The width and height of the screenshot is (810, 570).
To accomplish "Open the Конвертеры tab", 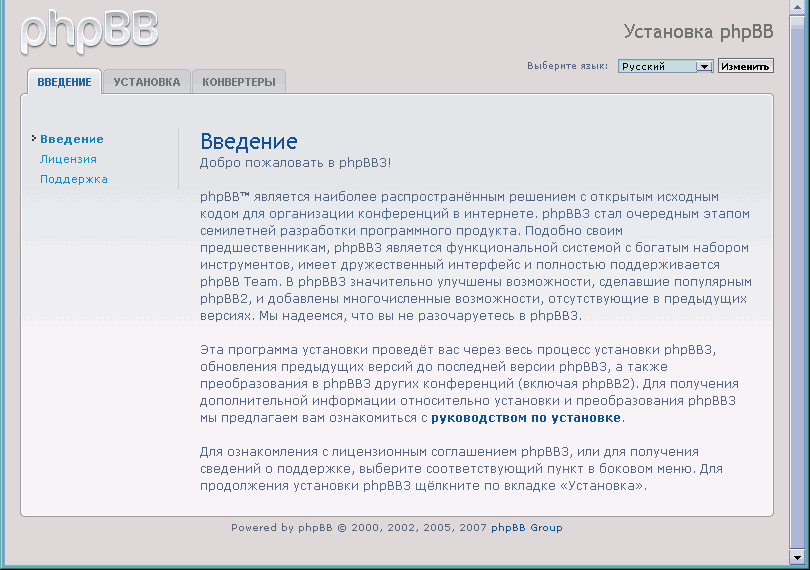I will click(238, 82).
